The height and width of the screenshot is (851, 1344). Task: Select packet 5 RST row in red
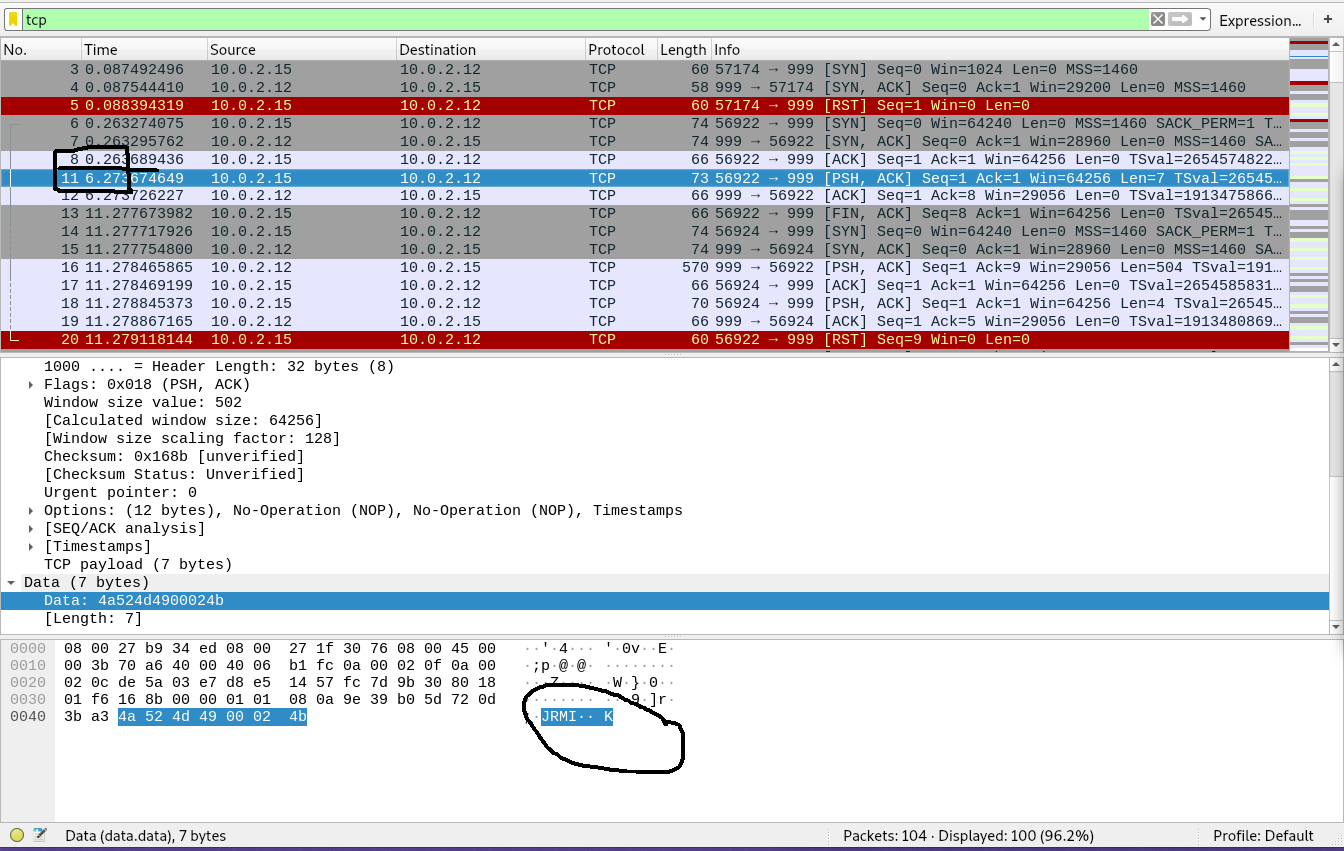pyautogui.click(x=644, y=105)
